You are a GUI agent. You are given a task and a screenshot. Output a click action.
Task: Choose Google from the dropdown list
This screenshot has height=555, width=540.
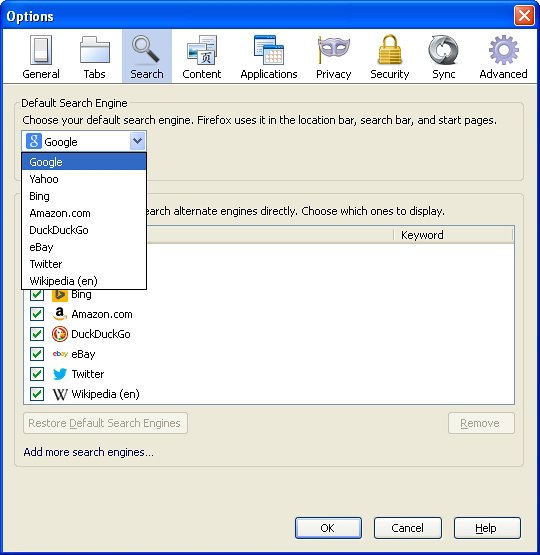[x=84, y=162]
